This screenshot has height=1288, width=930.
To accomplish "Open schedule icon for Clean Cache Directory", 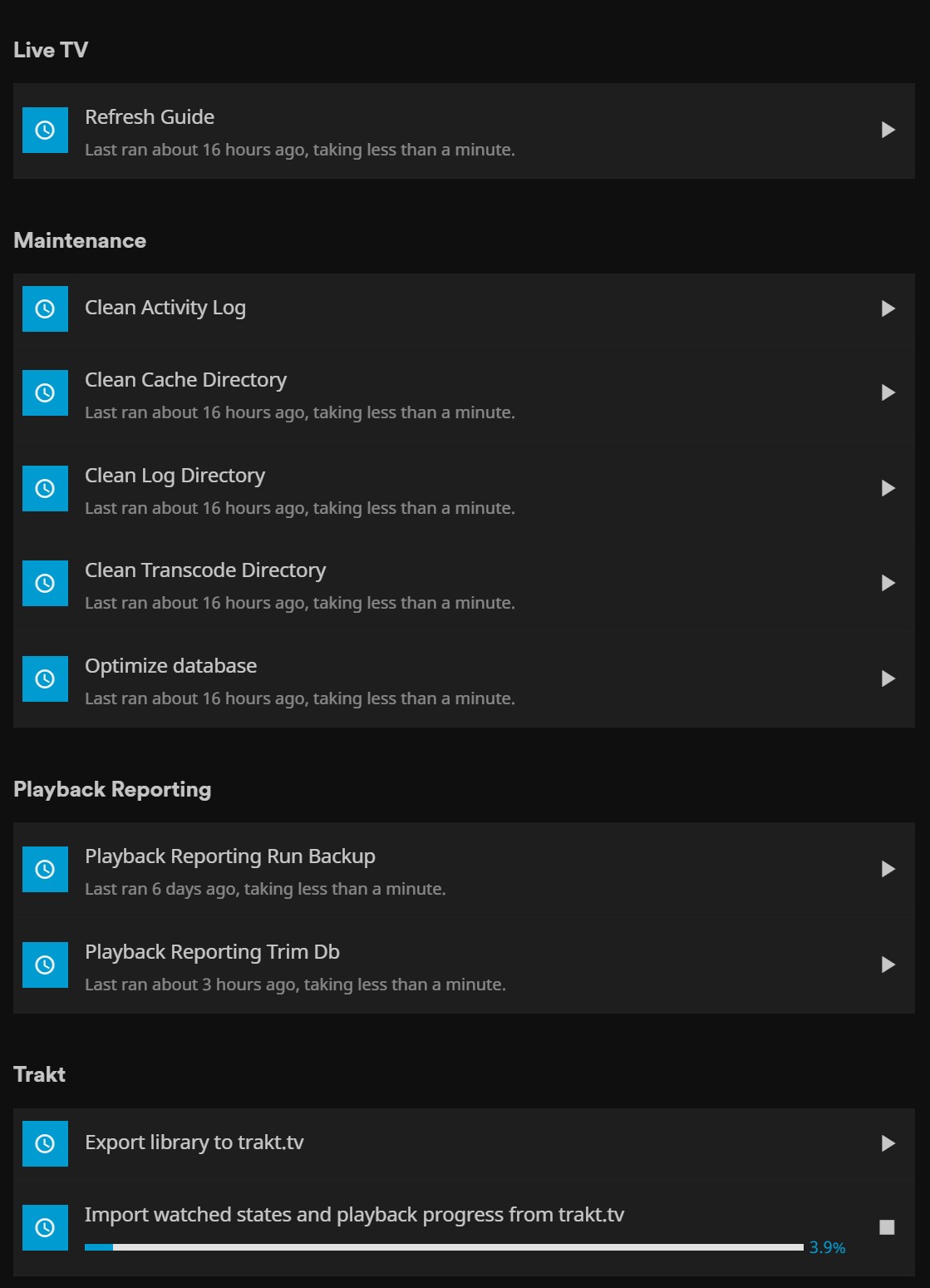I will click(45, 392).
